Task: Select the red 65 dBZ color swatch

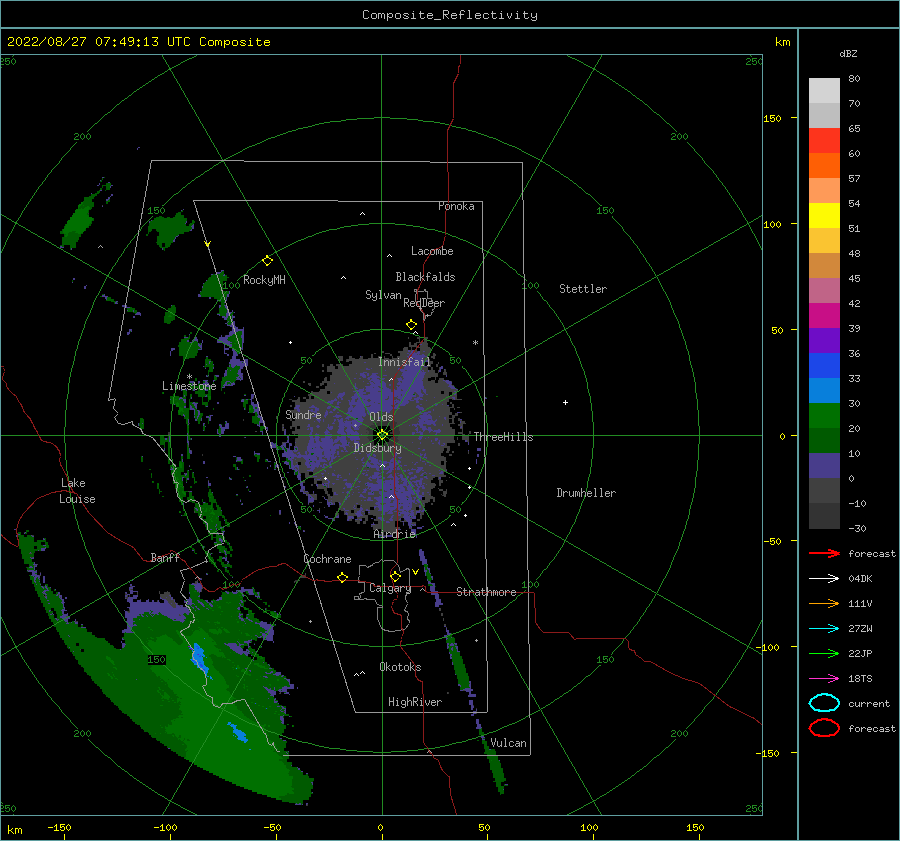Action: 824,140
